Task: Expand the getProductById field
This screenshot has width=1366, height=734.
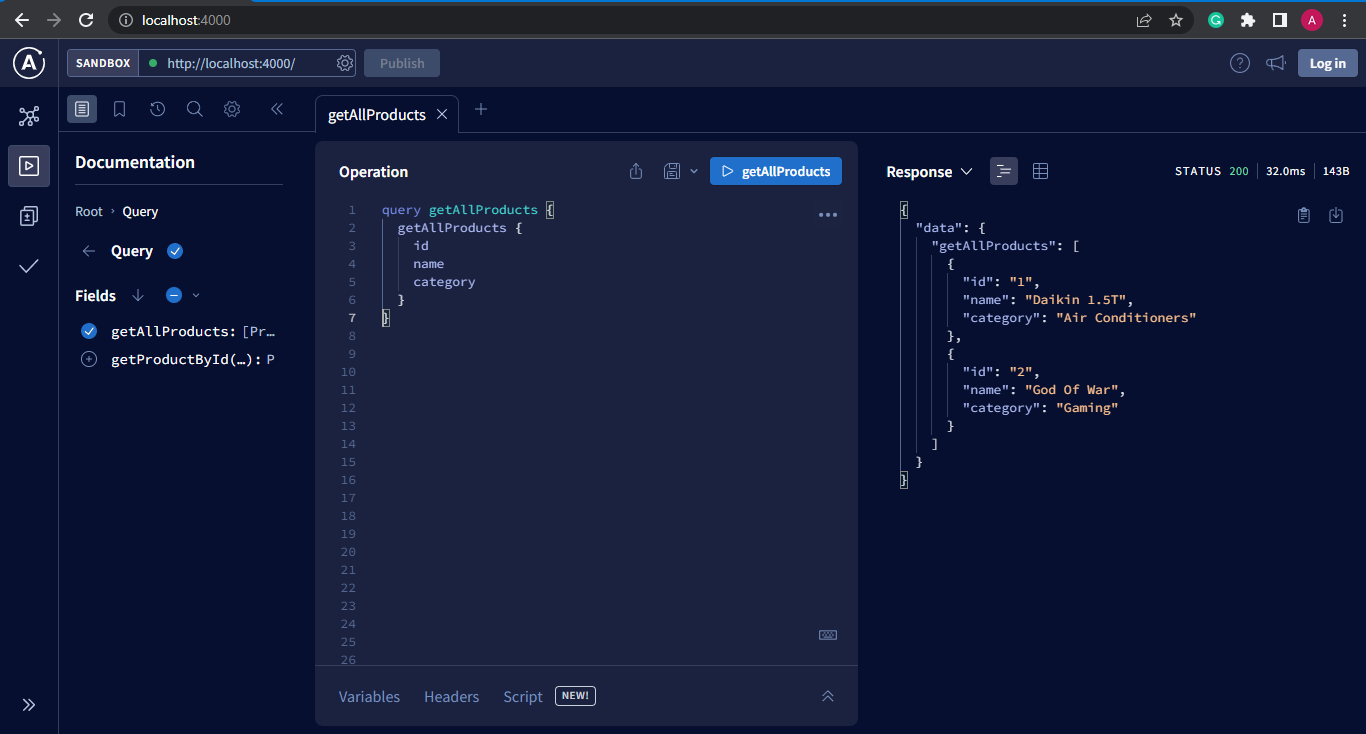Action: pyautogui.click(x=88, y=359)
